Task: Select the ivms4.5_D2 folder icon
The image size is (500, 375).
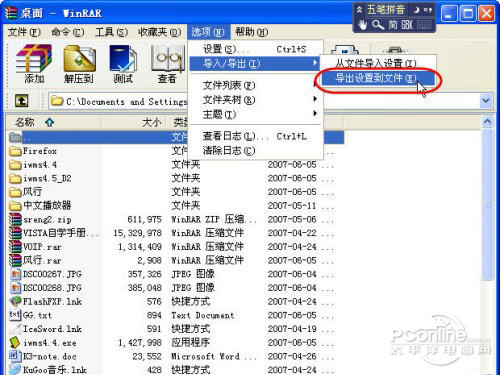Action: pos(15,179)
